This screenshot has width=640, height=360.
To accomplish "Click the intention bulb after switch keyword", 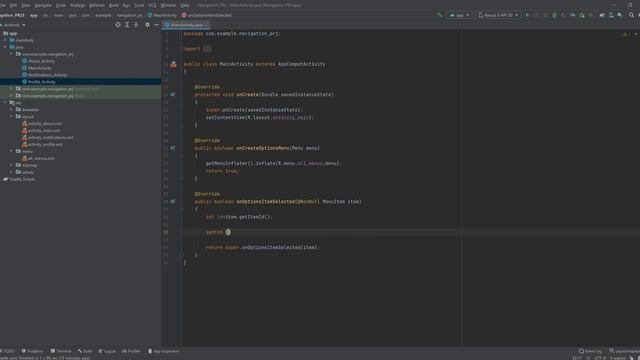I will point(228,232).
